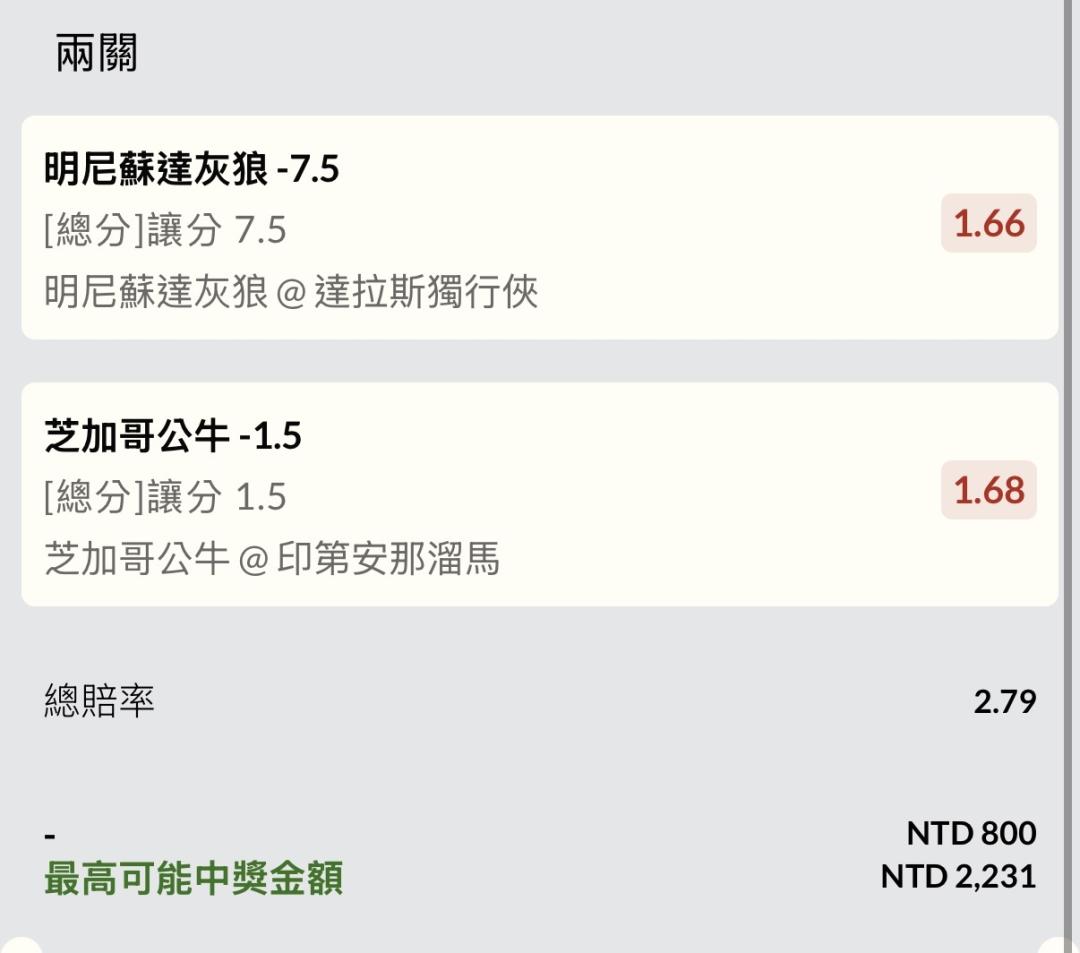This screenshot has height=953, width=1080.
Task: Tap gray 明尼蘇達灰狼 in the matchup line
Action: click(156, 292)
